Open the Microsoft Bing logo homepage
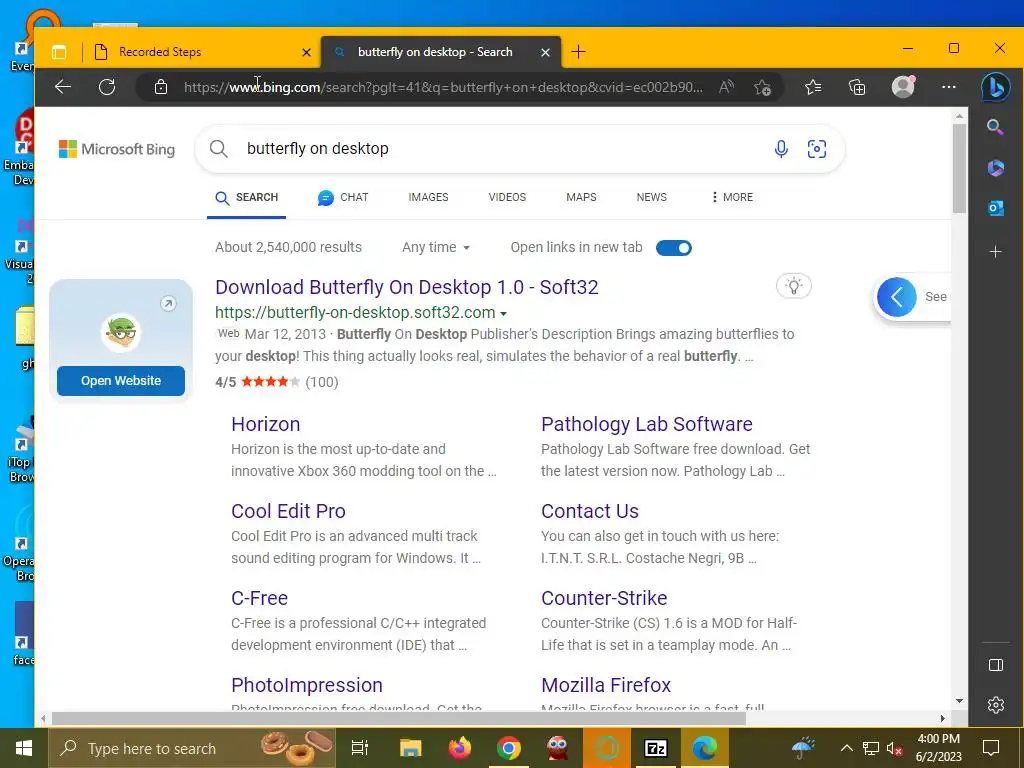The width and height of the screenshot is (1024, 768). point(117,149)
